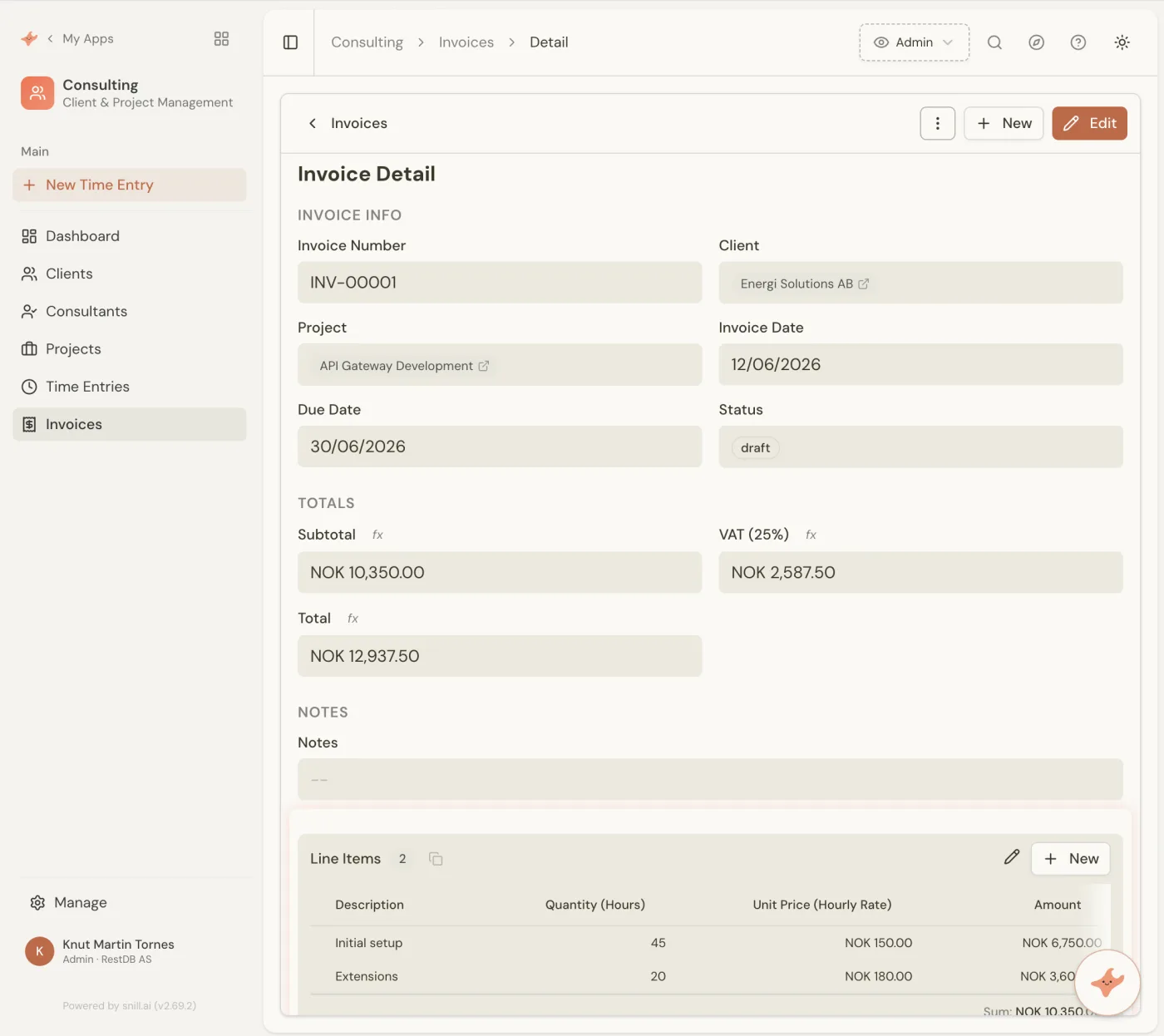Click the Consulting app icon
The image size is (1164, 1036).
tap(37, 93)
